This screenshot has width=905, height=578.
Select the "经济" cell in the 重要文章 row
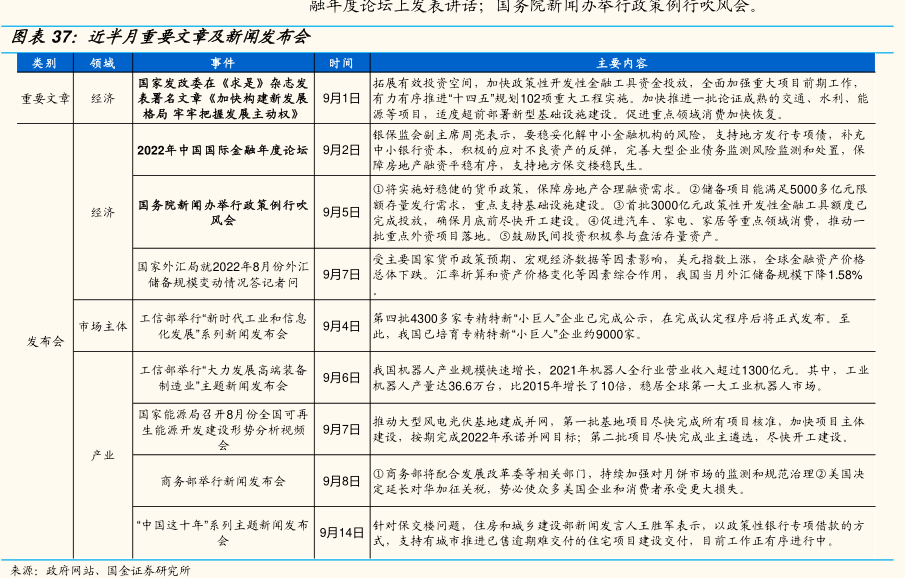(x=103, y=99)
